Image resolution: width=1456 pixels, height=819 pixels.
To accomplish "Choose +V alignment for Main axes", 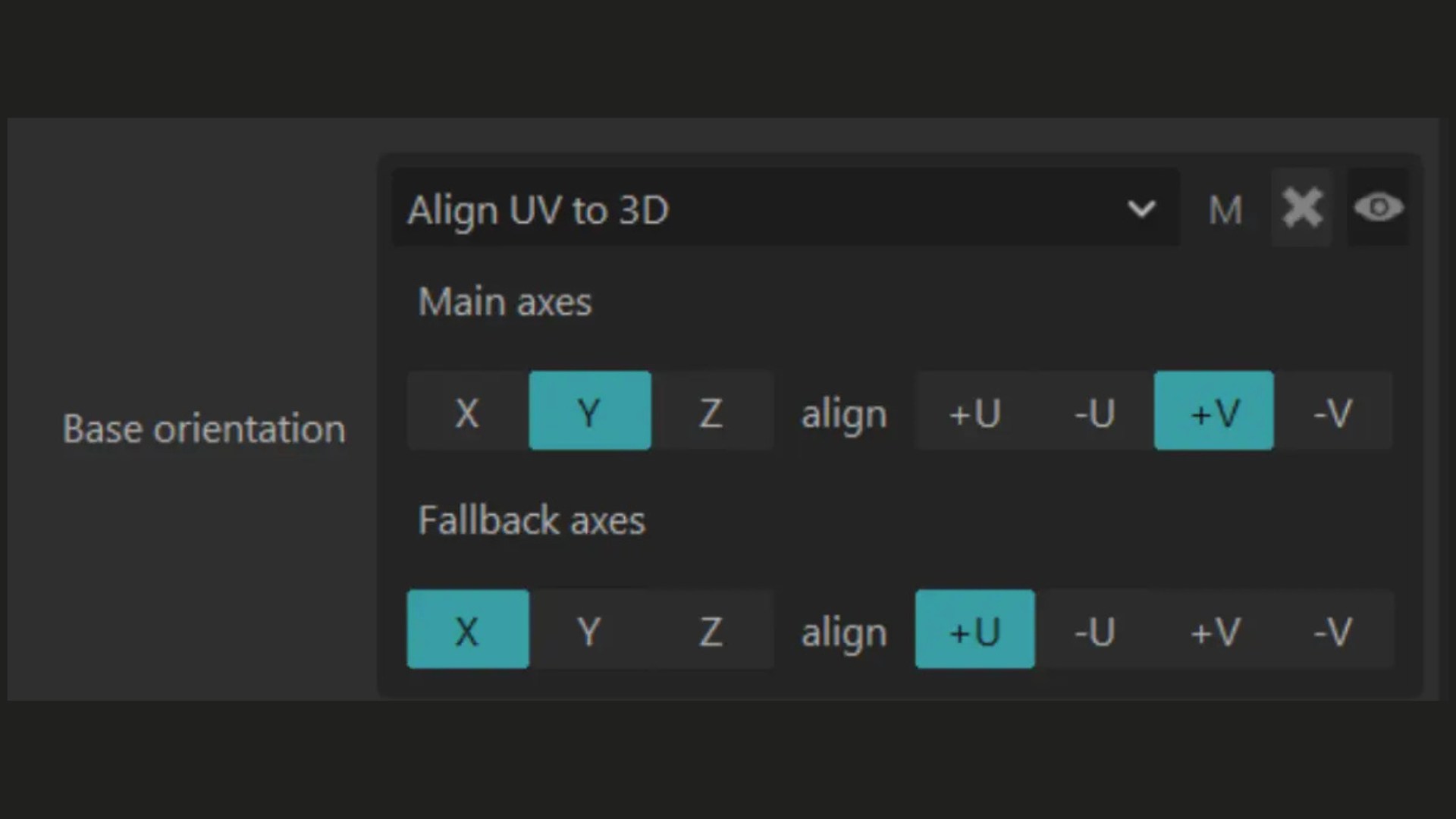I will 1214,411.
